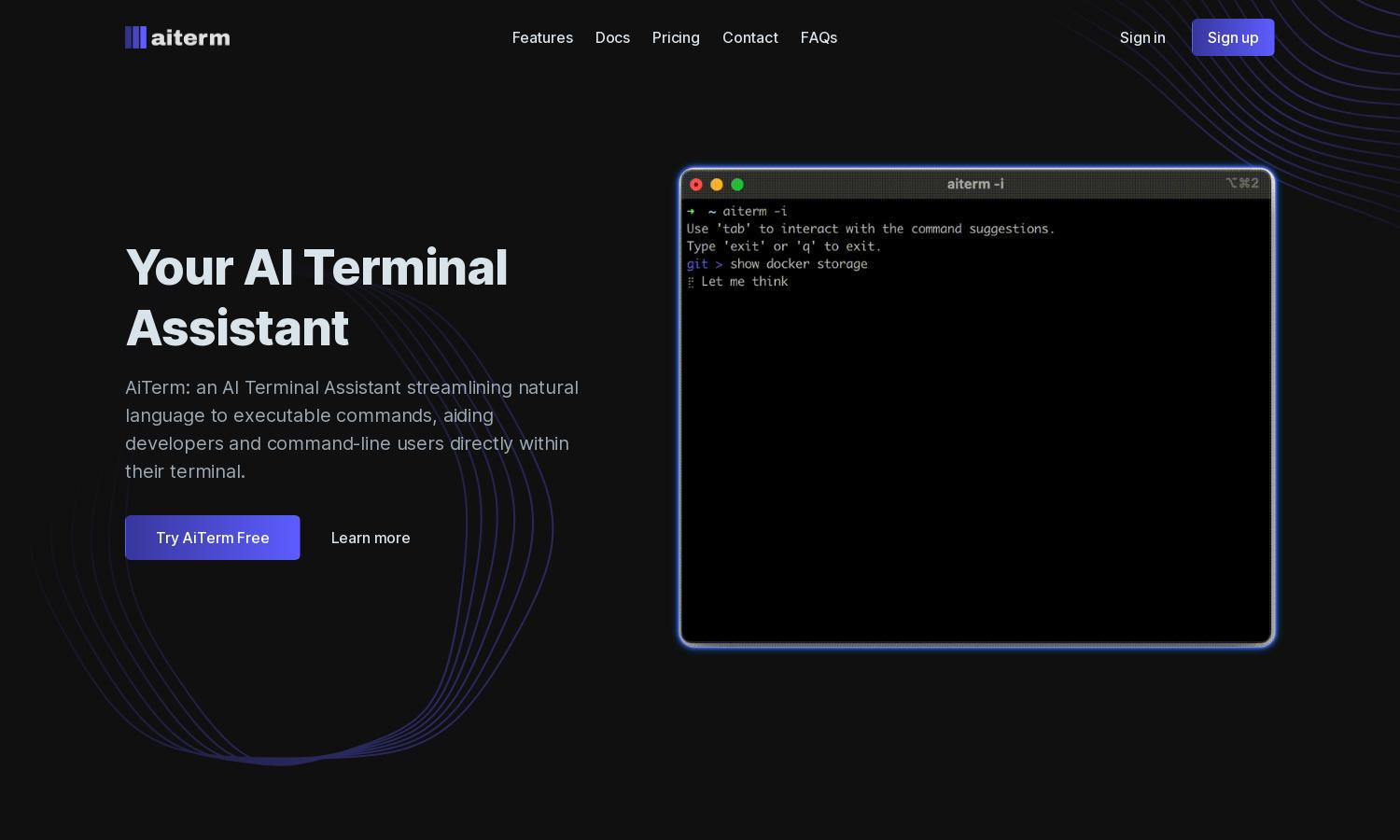Click the '~ aiterm -i' first terminal line
This screenshot has width=1400, height=840.
click(737, 211)
